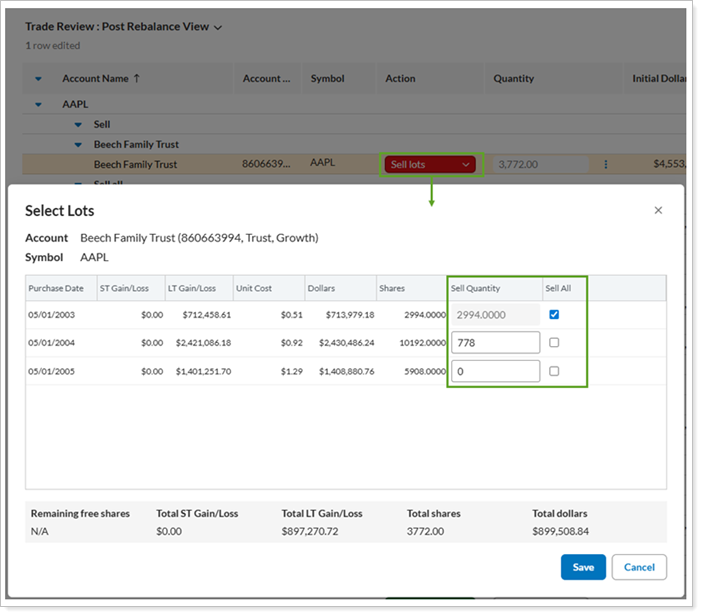Image resolution: width=702 pixels, height=616 pixels.
Task: Check Sell All for the 05/01/2004 lot
Action: coord(554,343)
